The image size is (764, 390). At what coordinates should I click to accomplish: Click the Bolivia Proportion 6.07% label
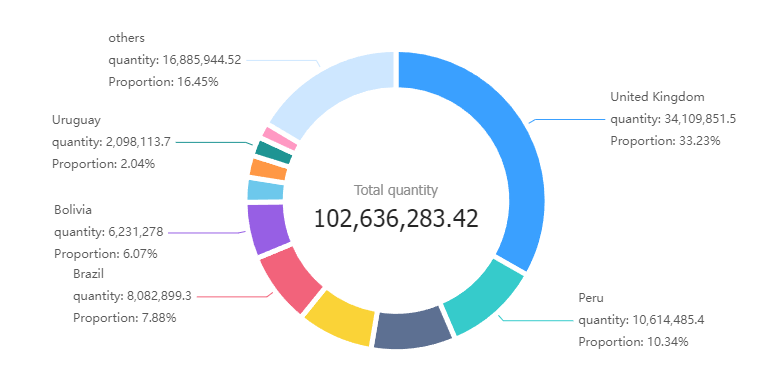click(106, 254)
